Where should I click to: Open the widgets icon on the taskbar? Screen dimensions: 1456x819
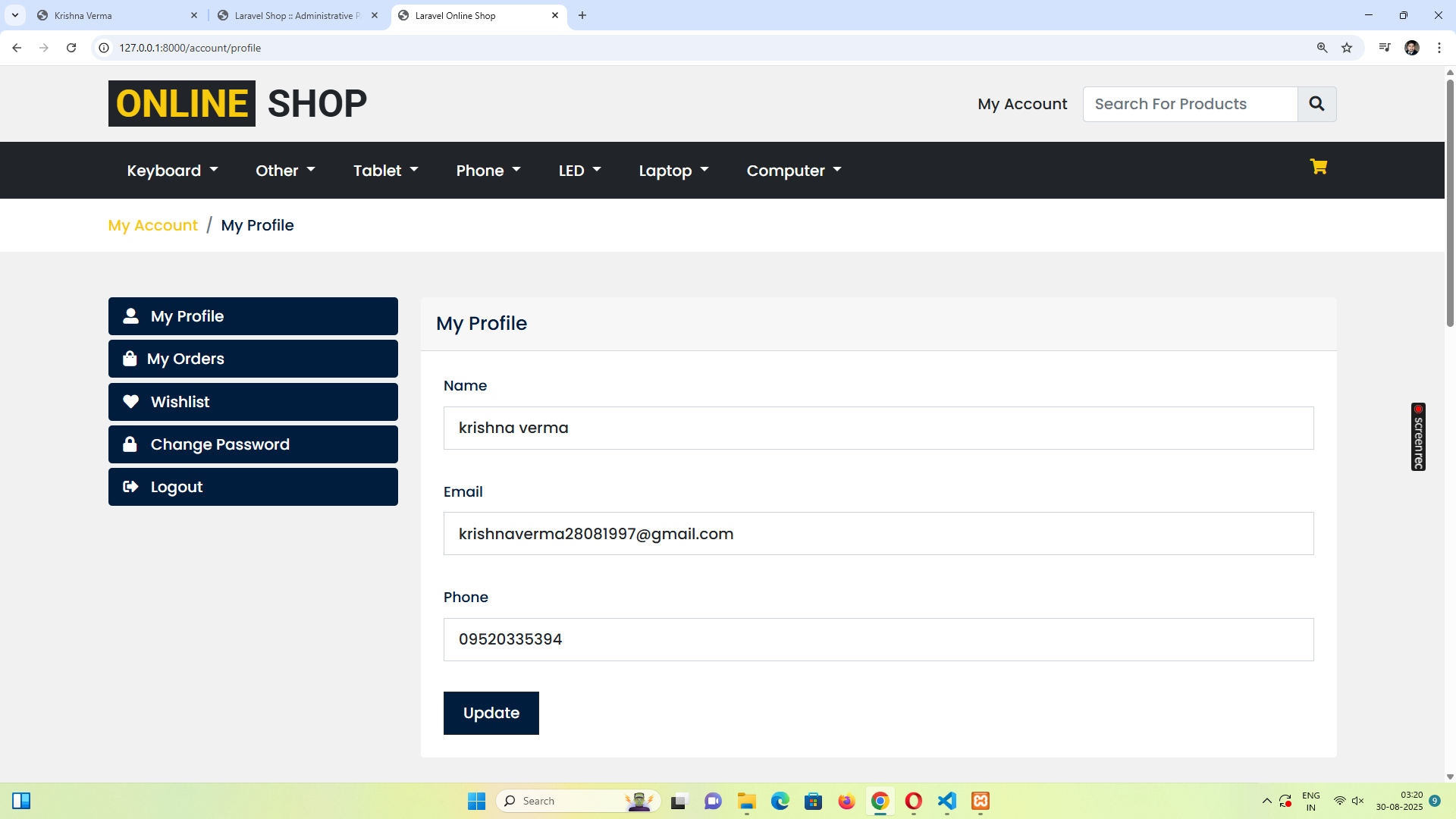21,801
